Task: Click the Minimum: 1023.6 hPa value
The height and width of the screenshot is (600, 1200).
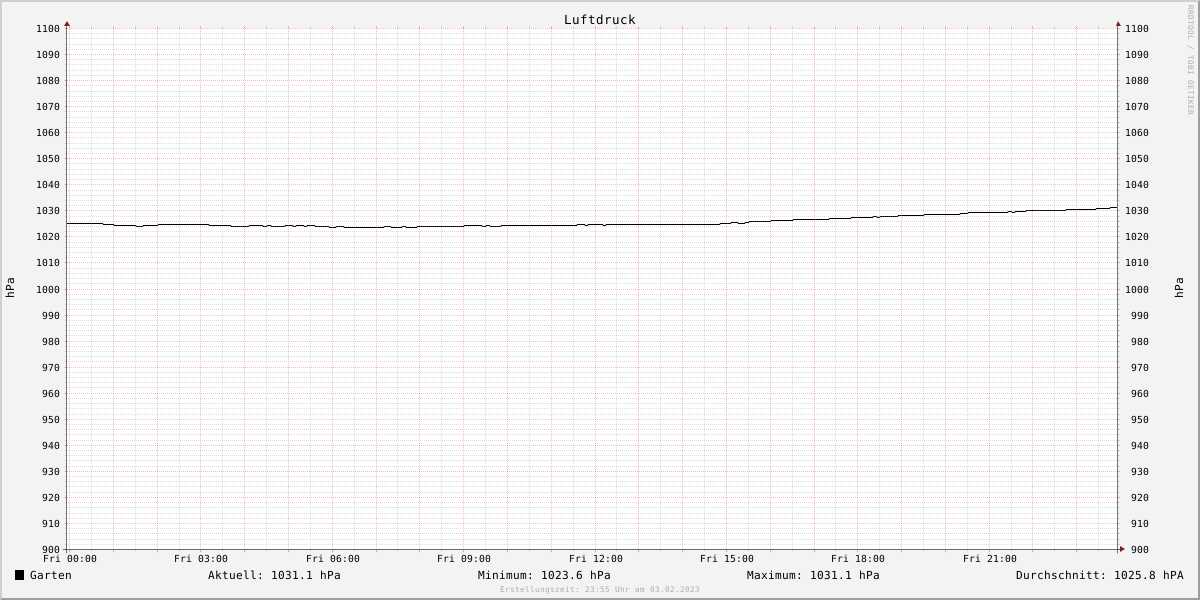Action: [544, 575]
